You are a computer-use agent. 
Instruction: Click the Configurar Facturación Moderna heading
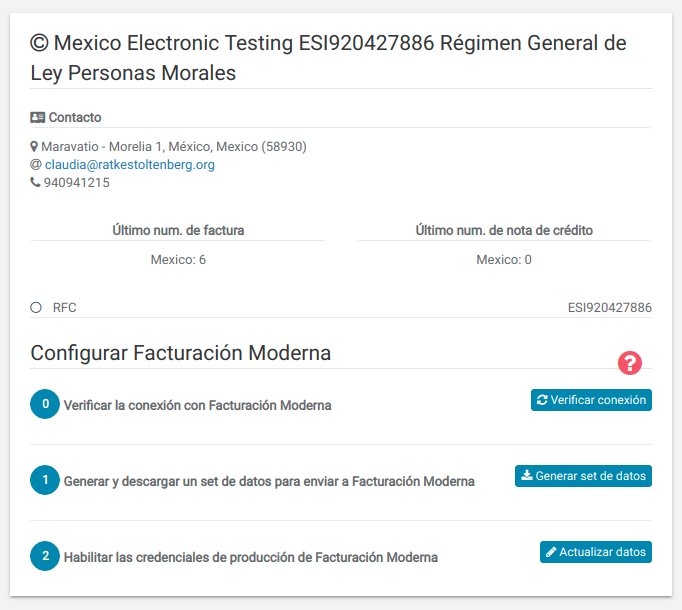click(x=181, y=353)
